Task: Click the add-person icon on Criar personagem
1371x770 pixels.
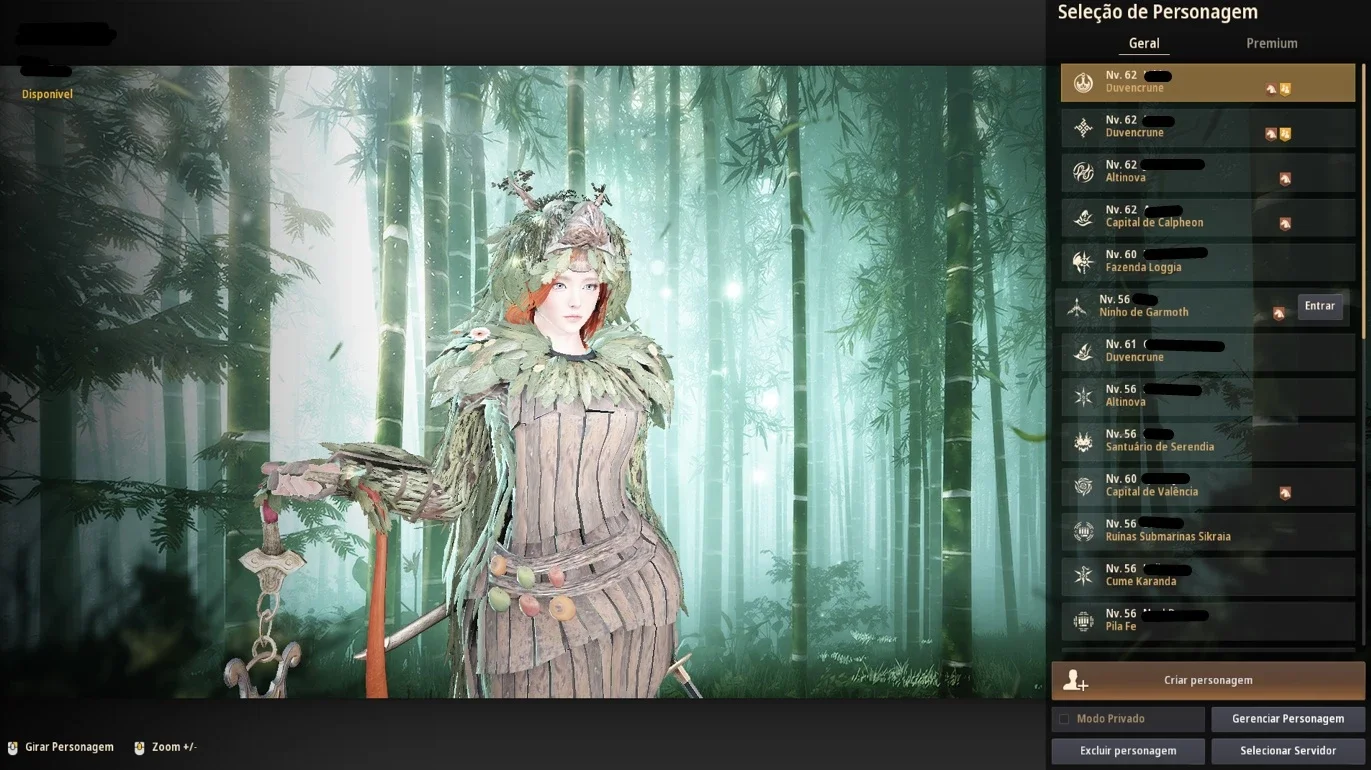Action: point(1075,681)
